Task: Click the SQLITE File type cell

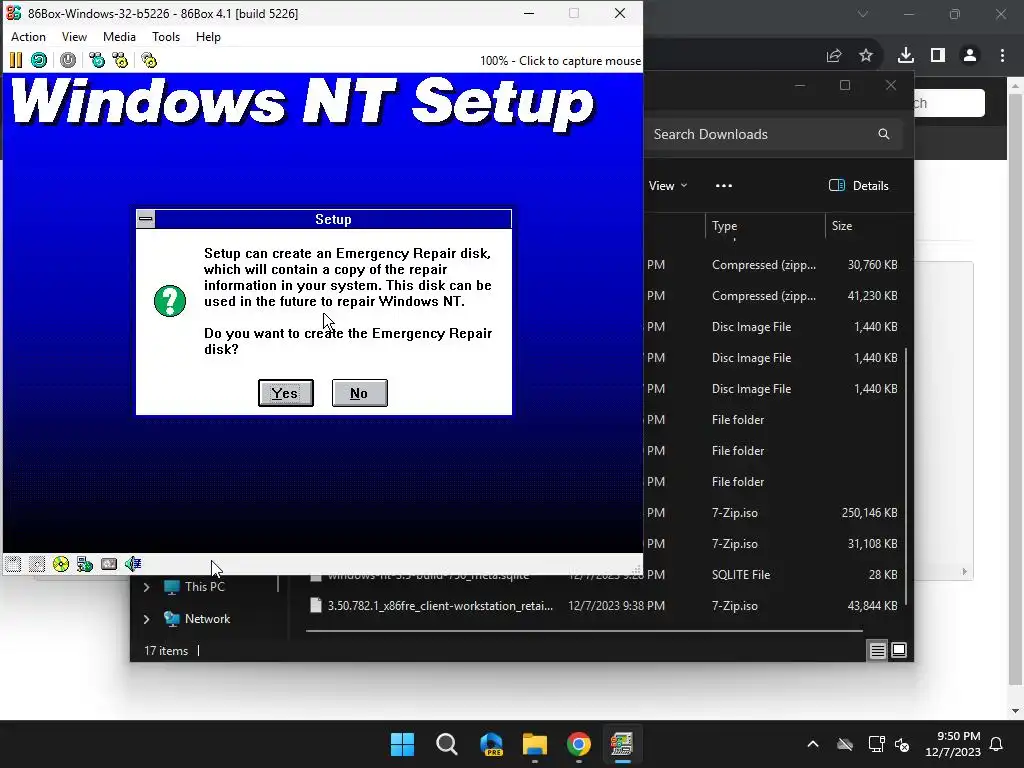Action: pos(741,575)
